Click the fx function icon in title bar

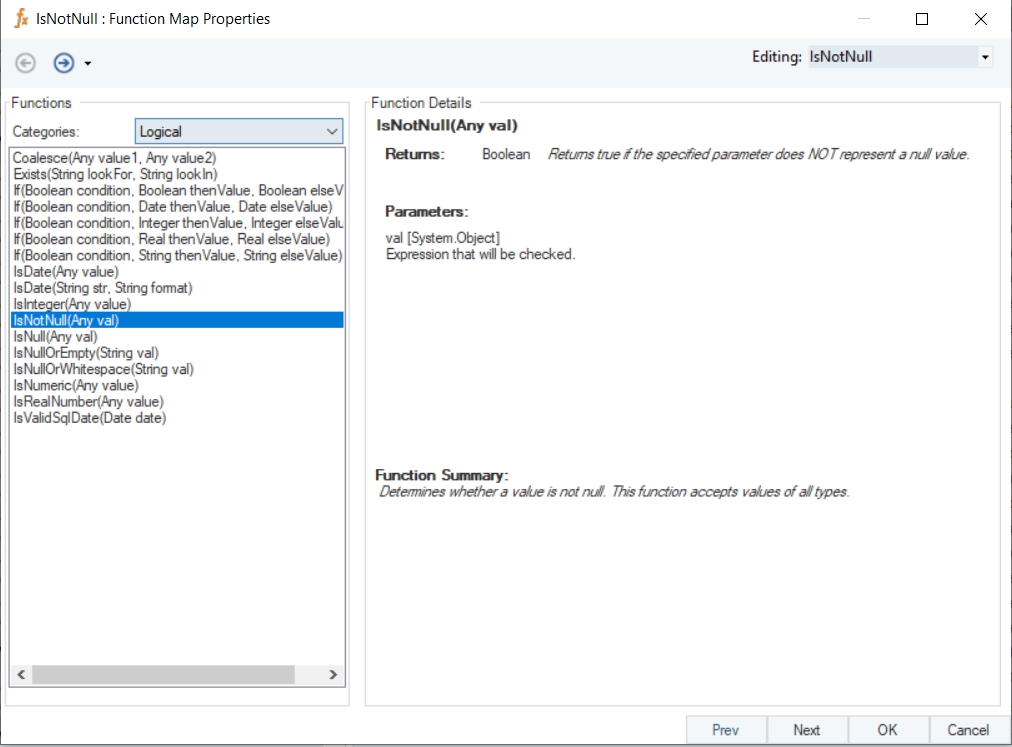point(20,18)
